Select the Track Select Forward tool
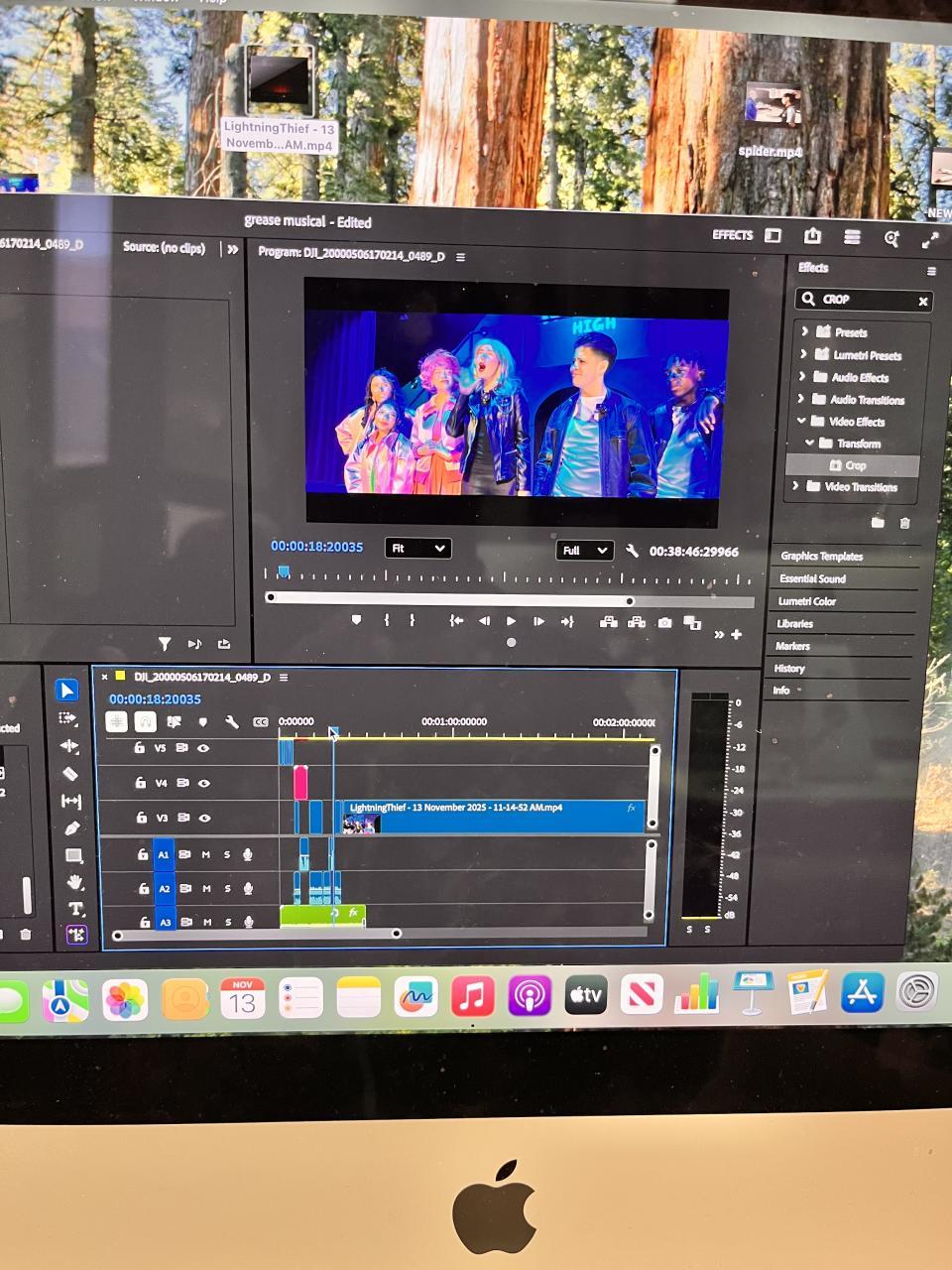The width and height of the screenshot is (952, 1270). click(67, 718)
